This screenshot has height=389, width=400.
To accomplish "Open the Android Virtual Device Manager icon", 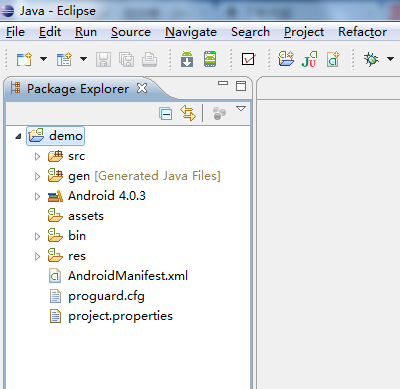I will click(210, 59).
